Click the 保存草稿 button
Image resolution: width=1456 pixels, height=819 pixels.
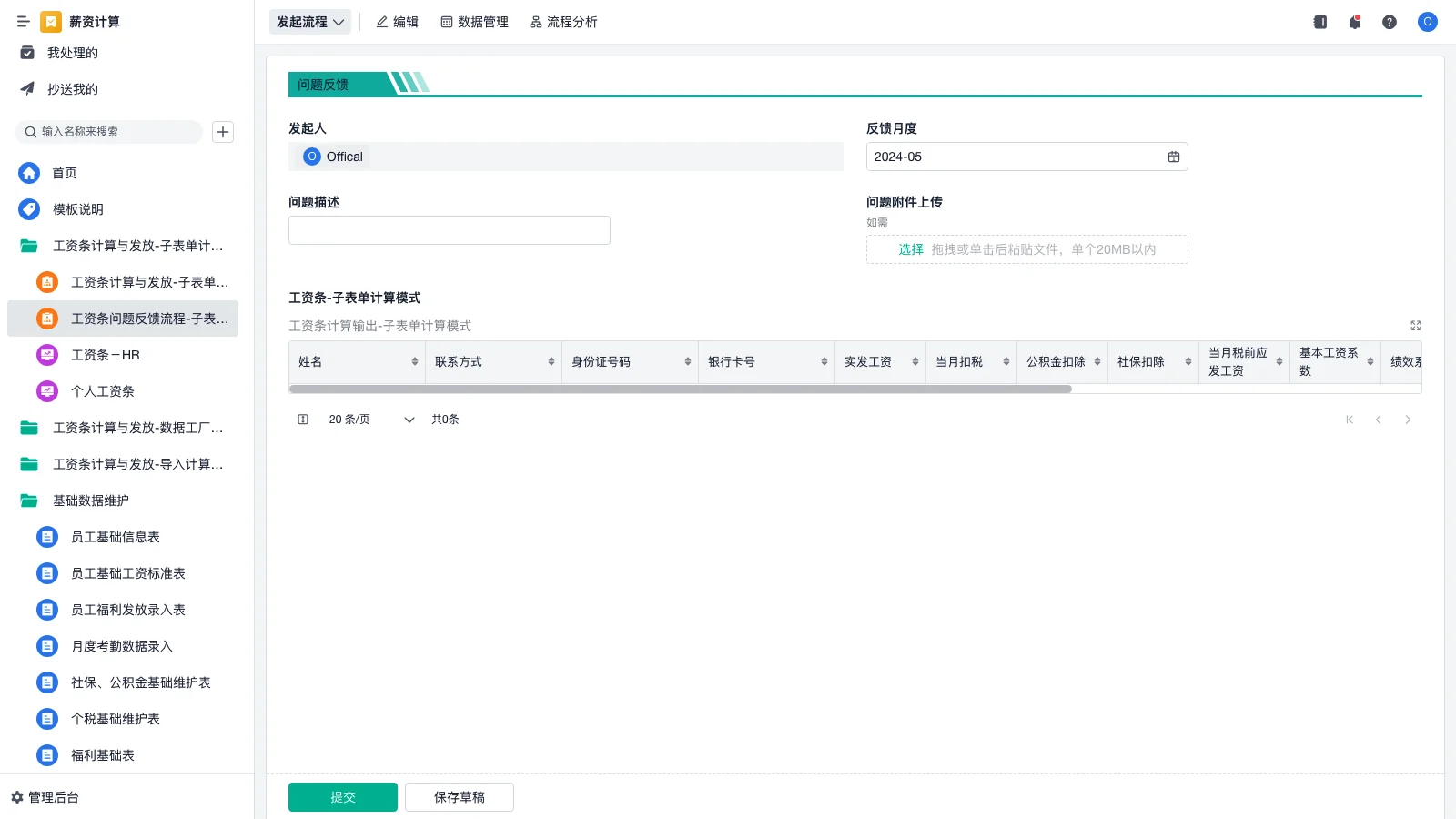pyautogui.click(x=460, y=797)
